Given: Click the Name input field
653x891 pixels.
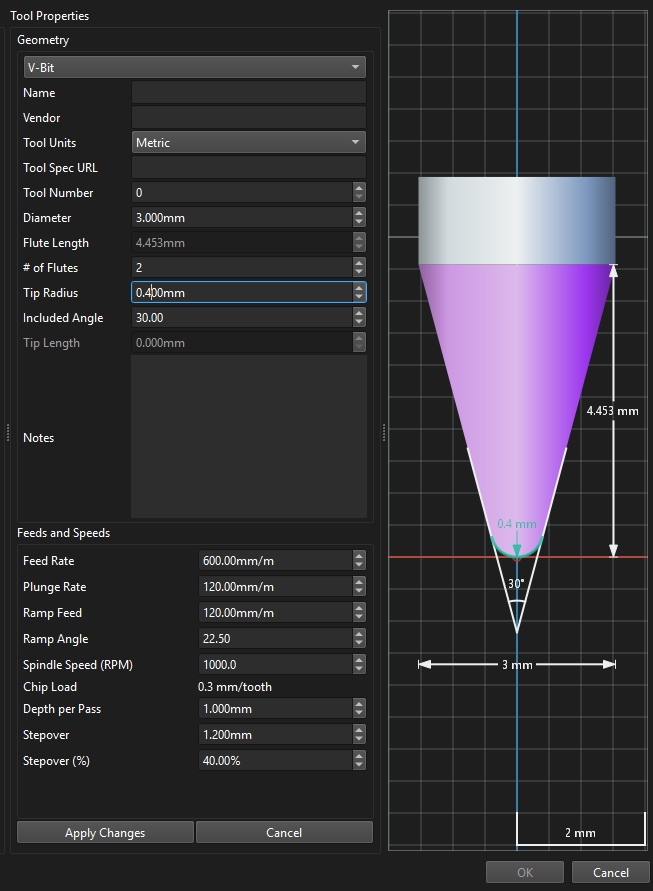Looking at the screenshot, I should coord(248,93).
